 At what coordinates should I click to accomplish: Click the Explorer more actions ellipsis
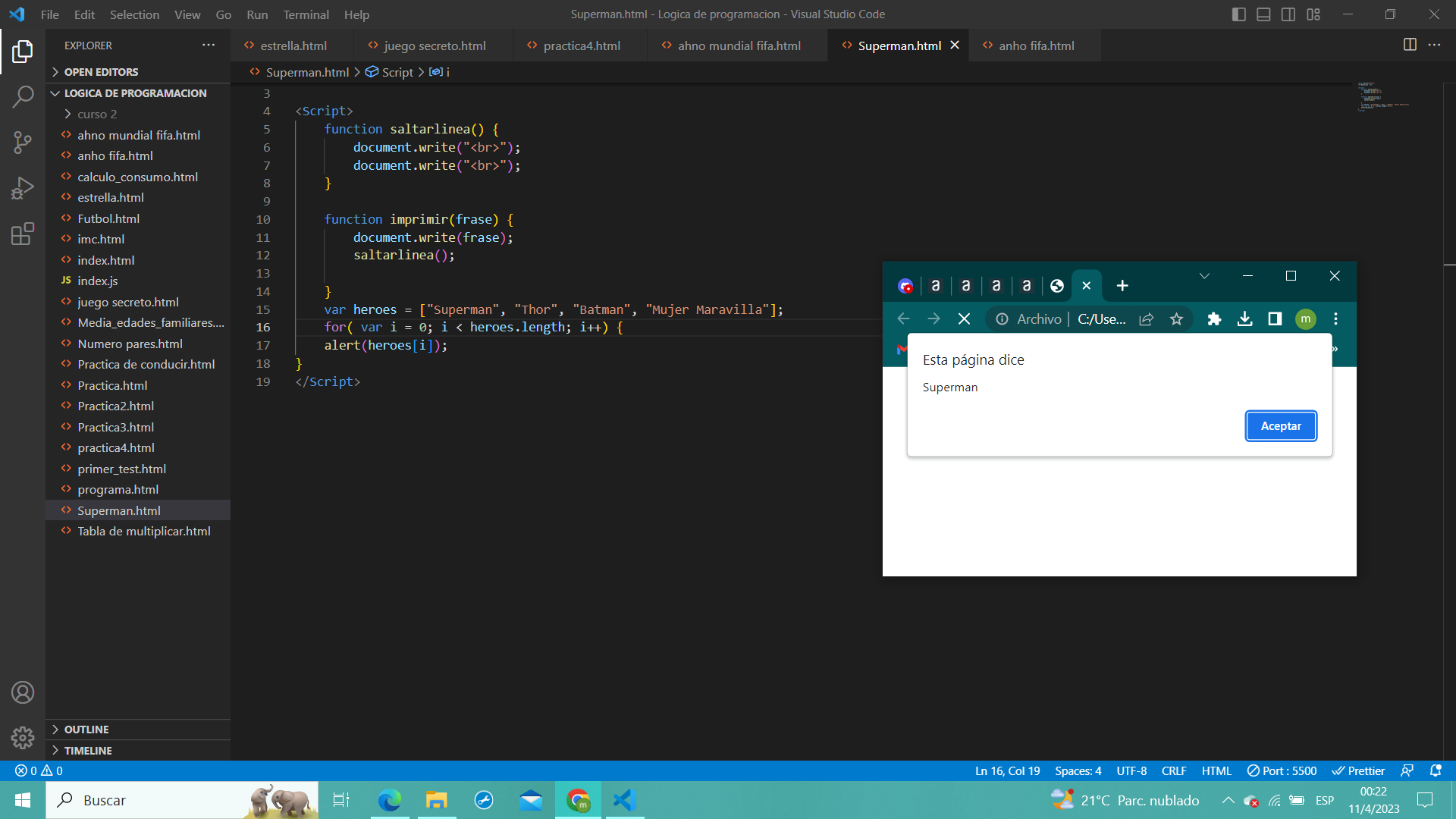(209, 45)
